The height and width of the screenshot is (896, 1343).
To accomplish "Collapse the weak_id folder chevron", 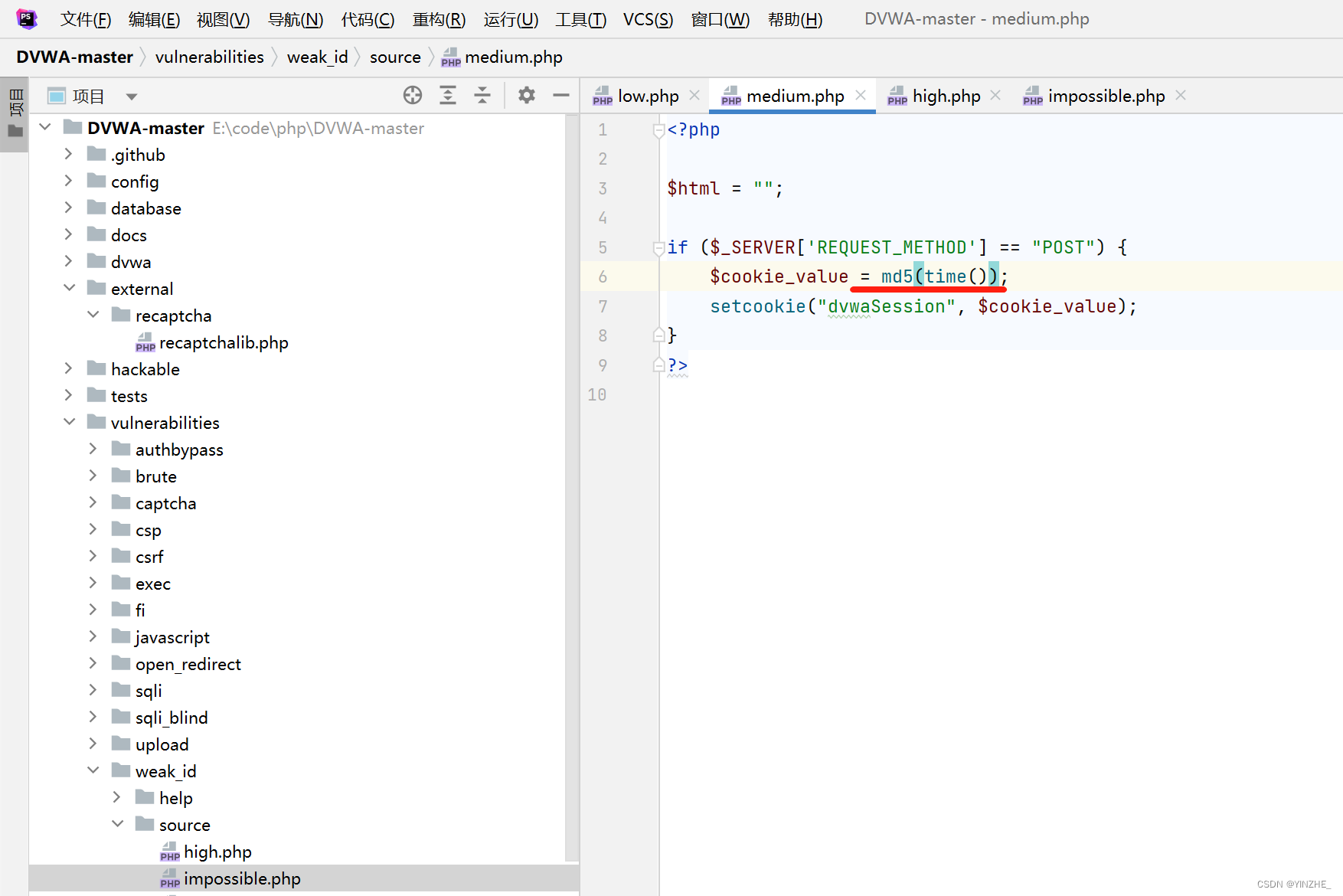I will click(x=93, y=770).
